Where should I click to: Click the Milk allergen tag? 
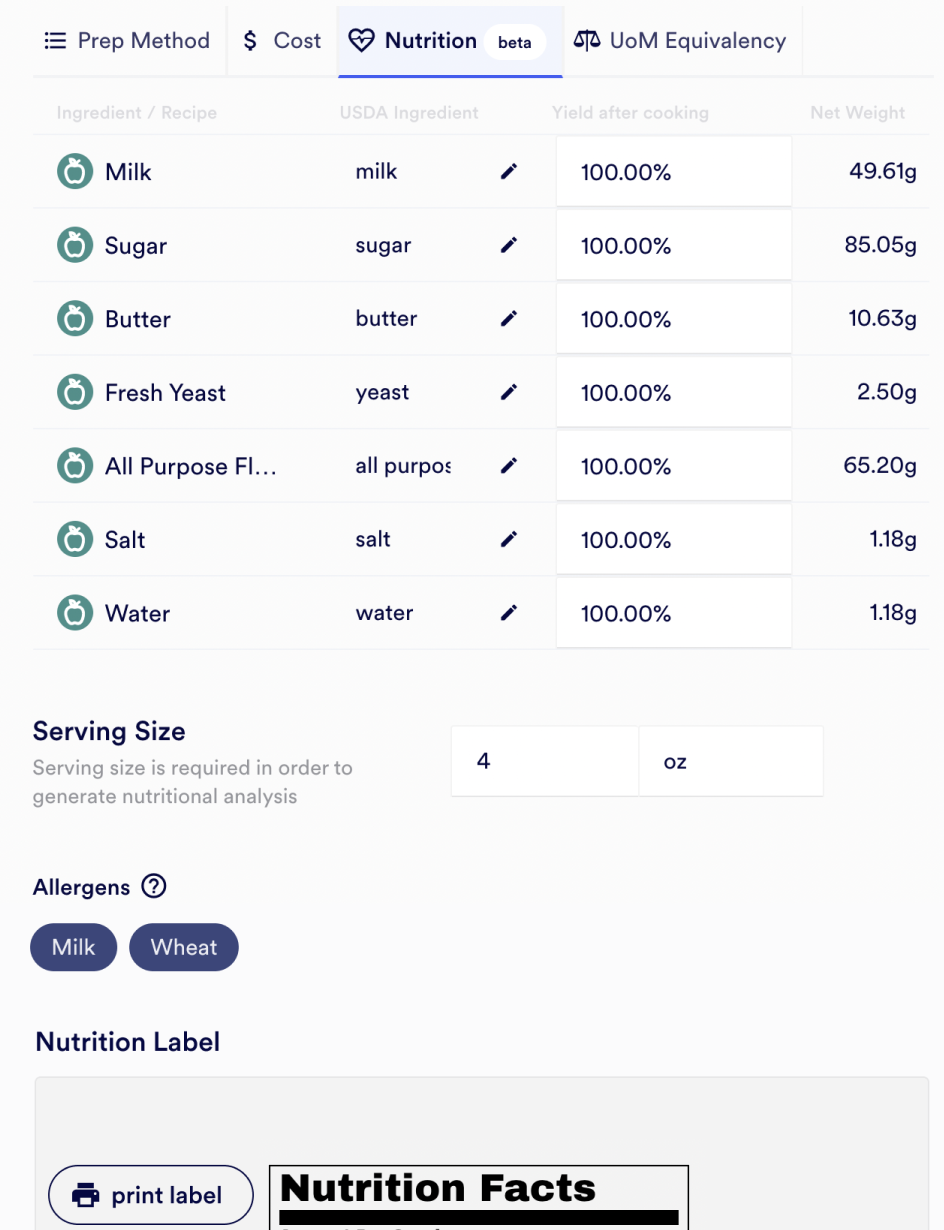click(x=74, y=947)
